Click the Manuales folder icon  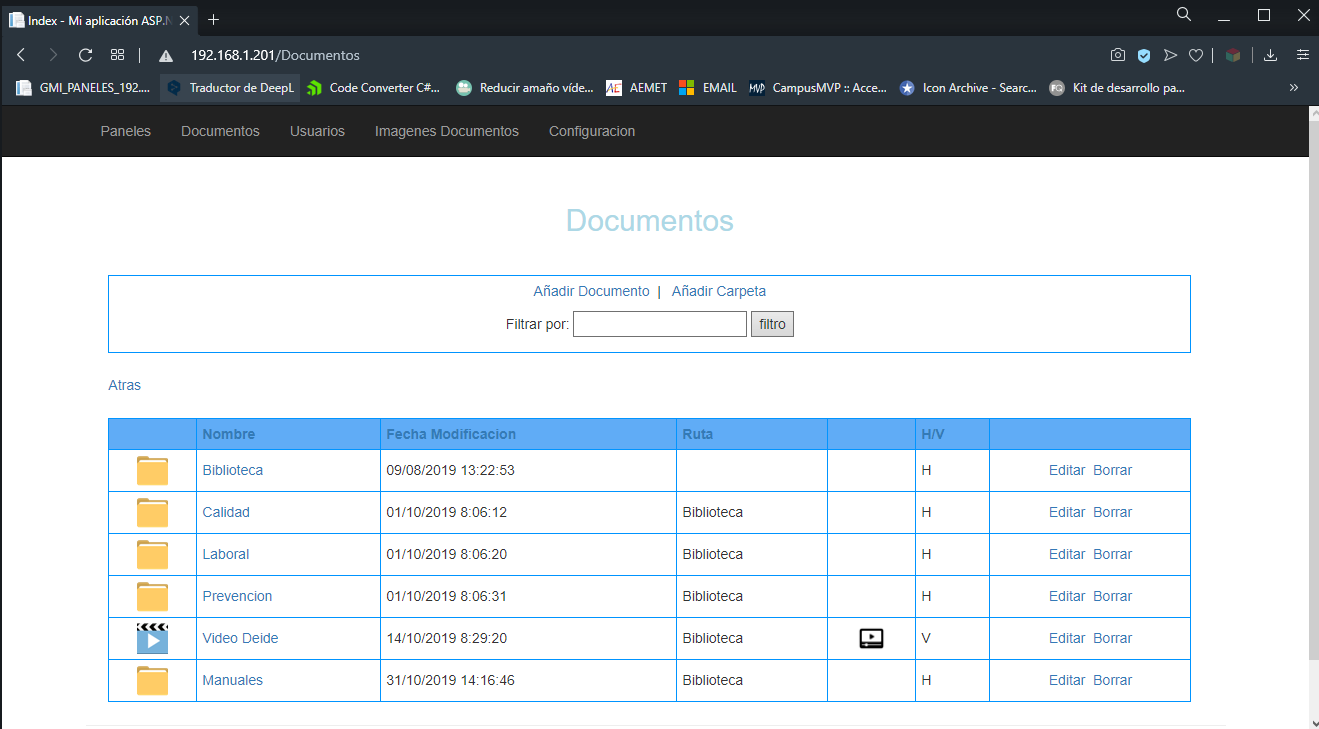point(152,680)
